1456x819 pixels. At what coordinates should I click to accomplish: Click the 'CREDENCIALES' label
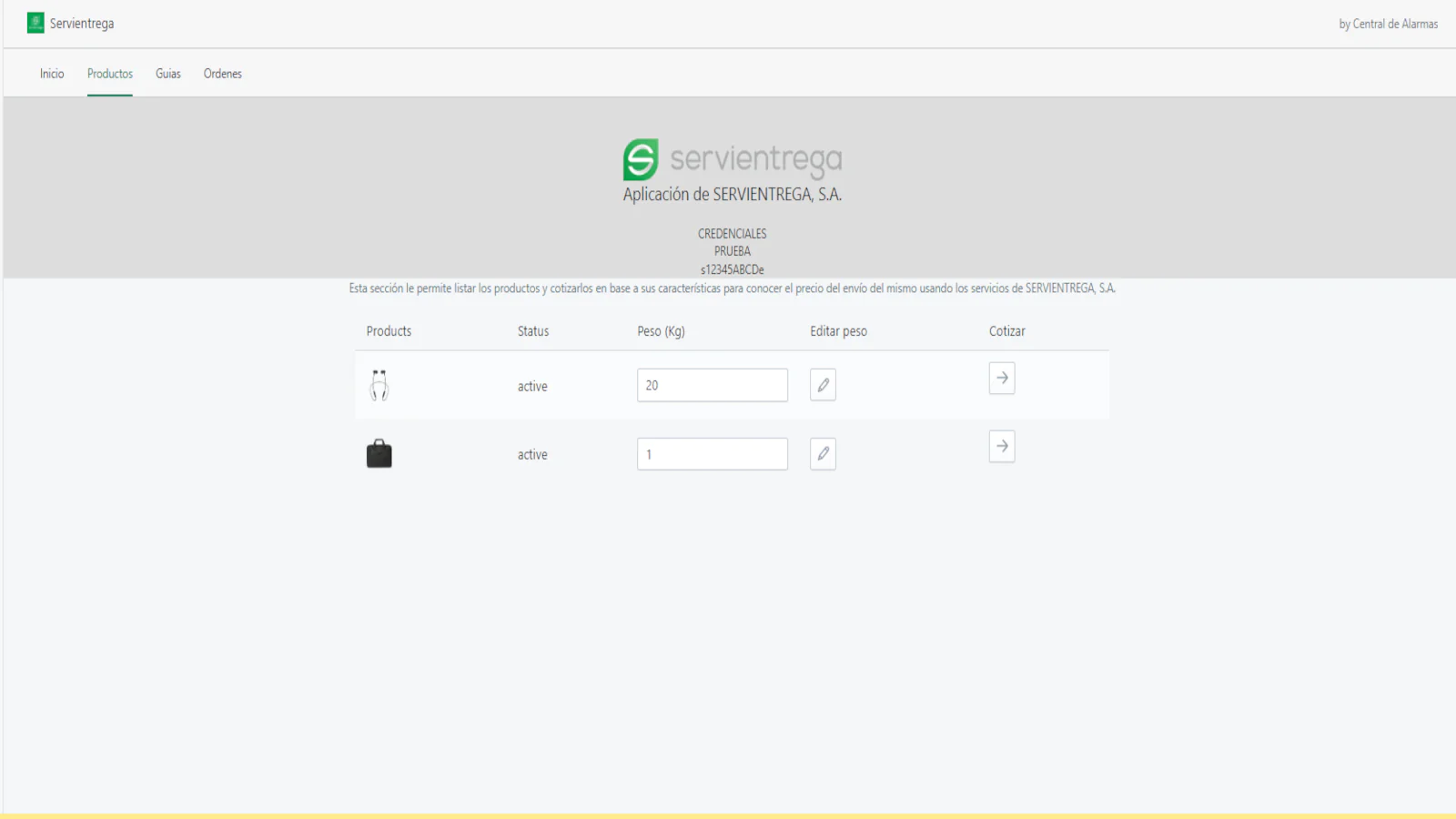coord(733,234)
